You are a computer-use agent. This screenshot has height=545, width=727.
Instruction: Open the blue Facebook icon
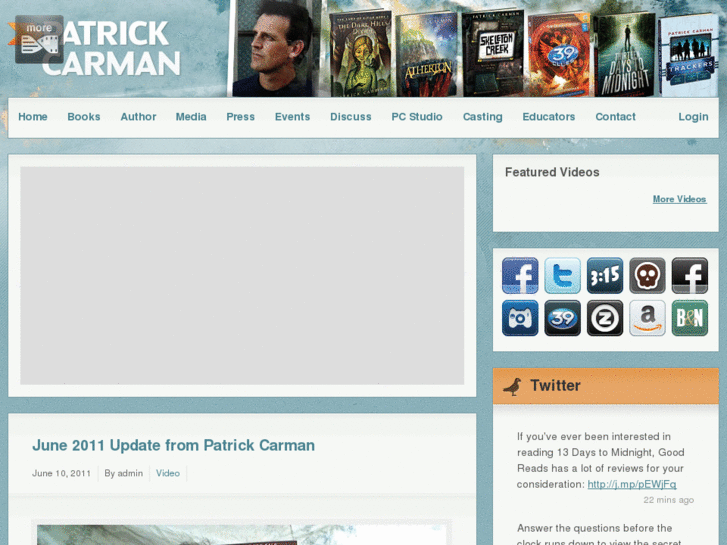(x=520, y=276)
